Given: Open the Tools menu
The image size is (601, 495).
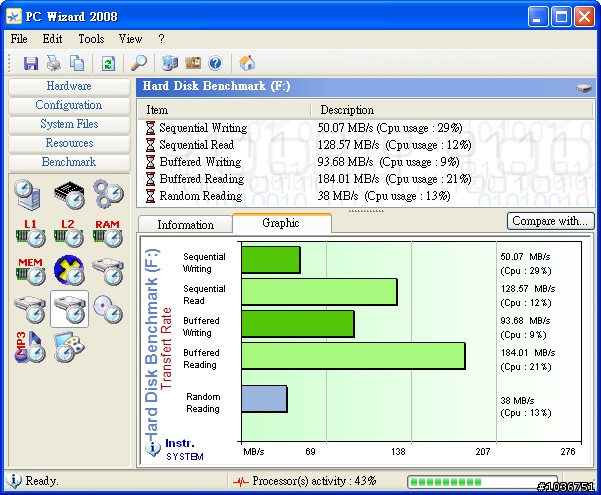Looking at the screenshot, I should click(x=91, y=39).
